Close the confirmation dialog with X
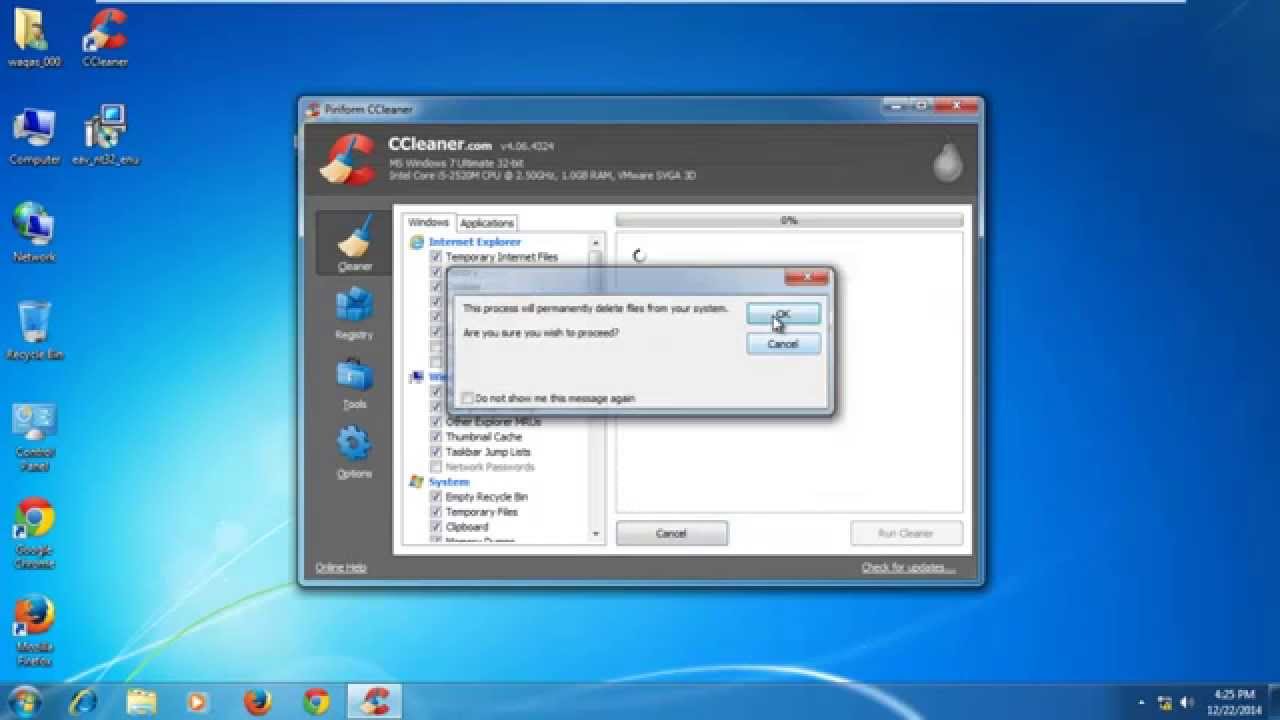The height and width of the screenshot is (720, 1280). coord(807,277)
